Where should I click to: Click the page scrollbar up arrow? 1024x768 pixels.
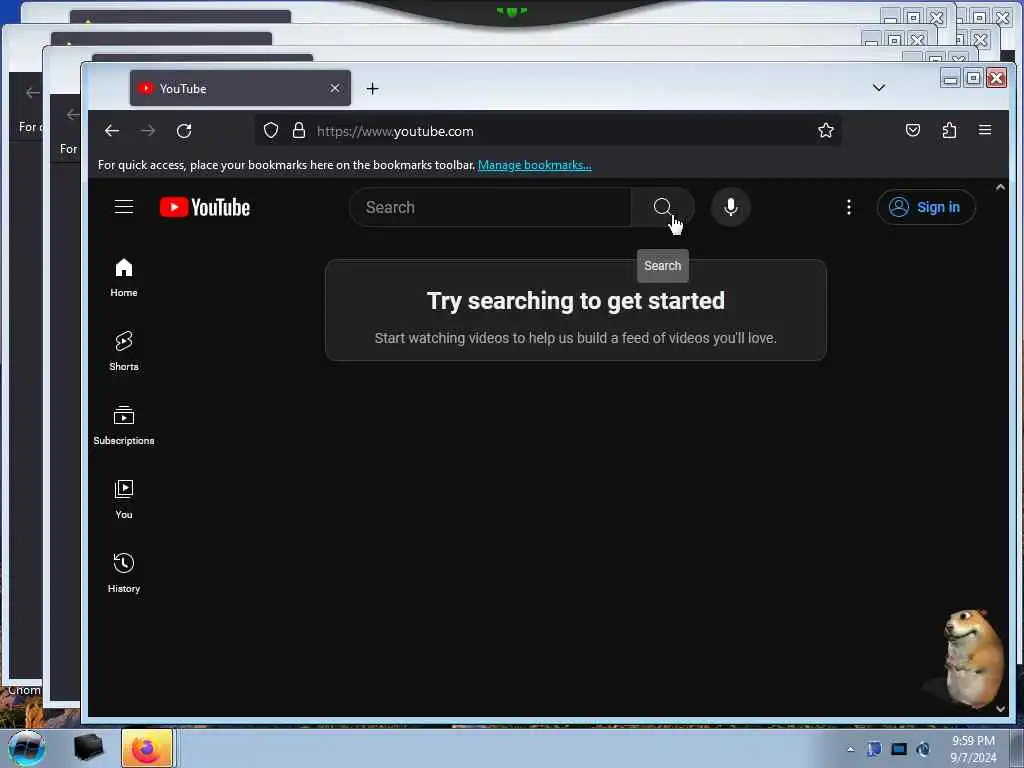(1000, 187)
